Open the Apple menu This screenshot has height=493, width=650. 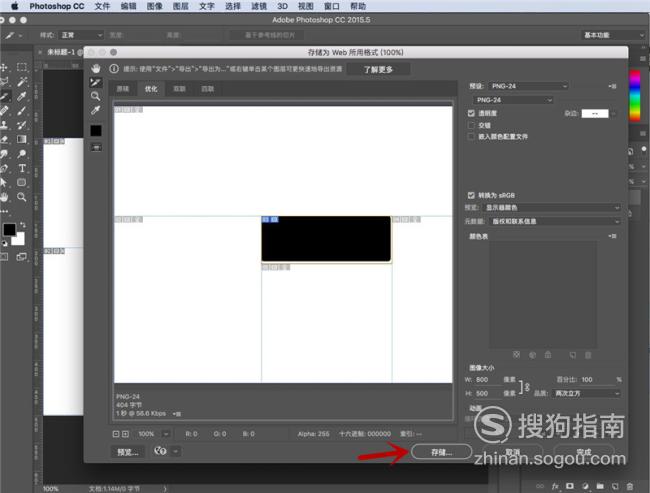click(x=15, y=6)
